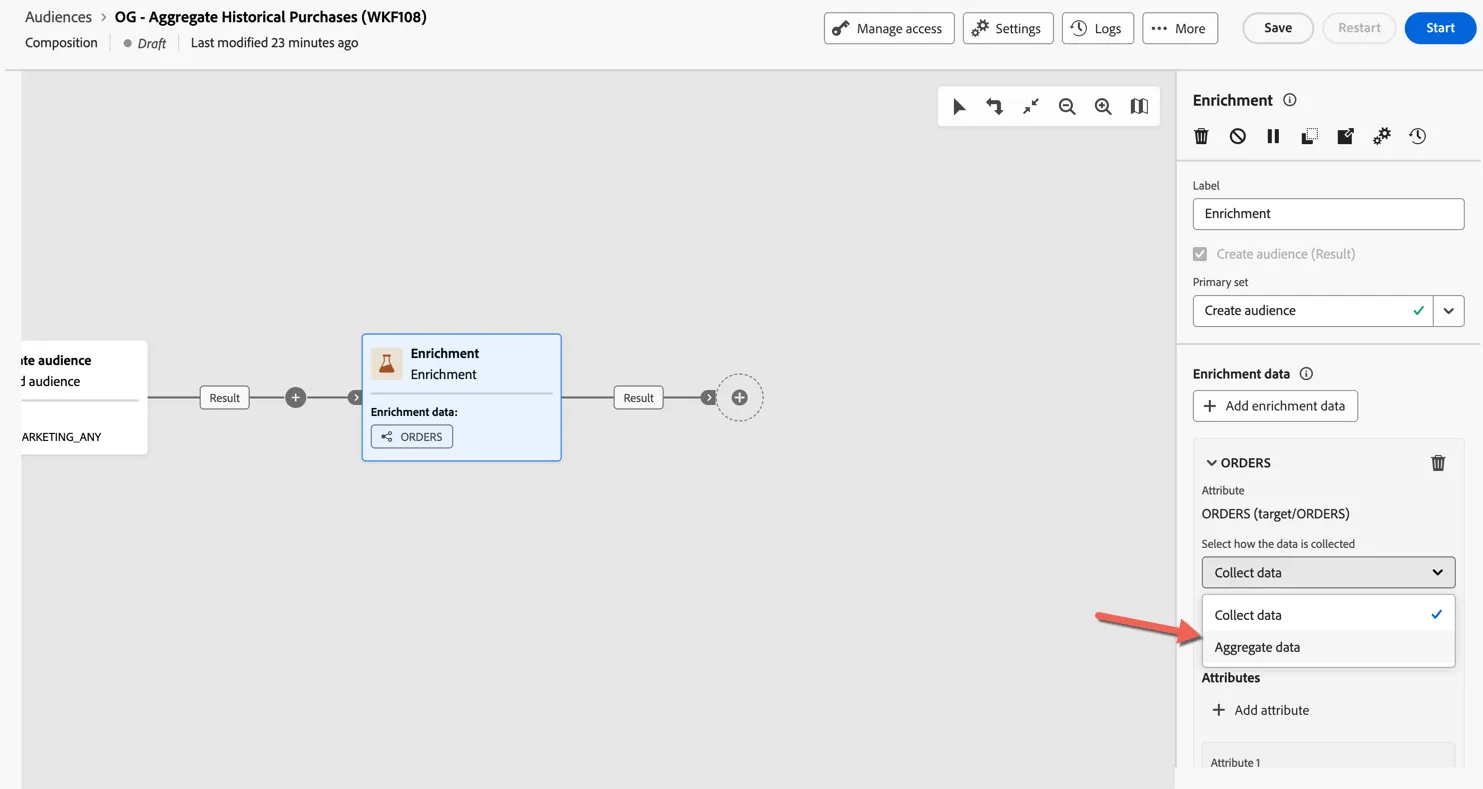Select the pointer selection tool on canvas
The width and height of the screenshot is (1483, 789).
(x=959, y=106)
